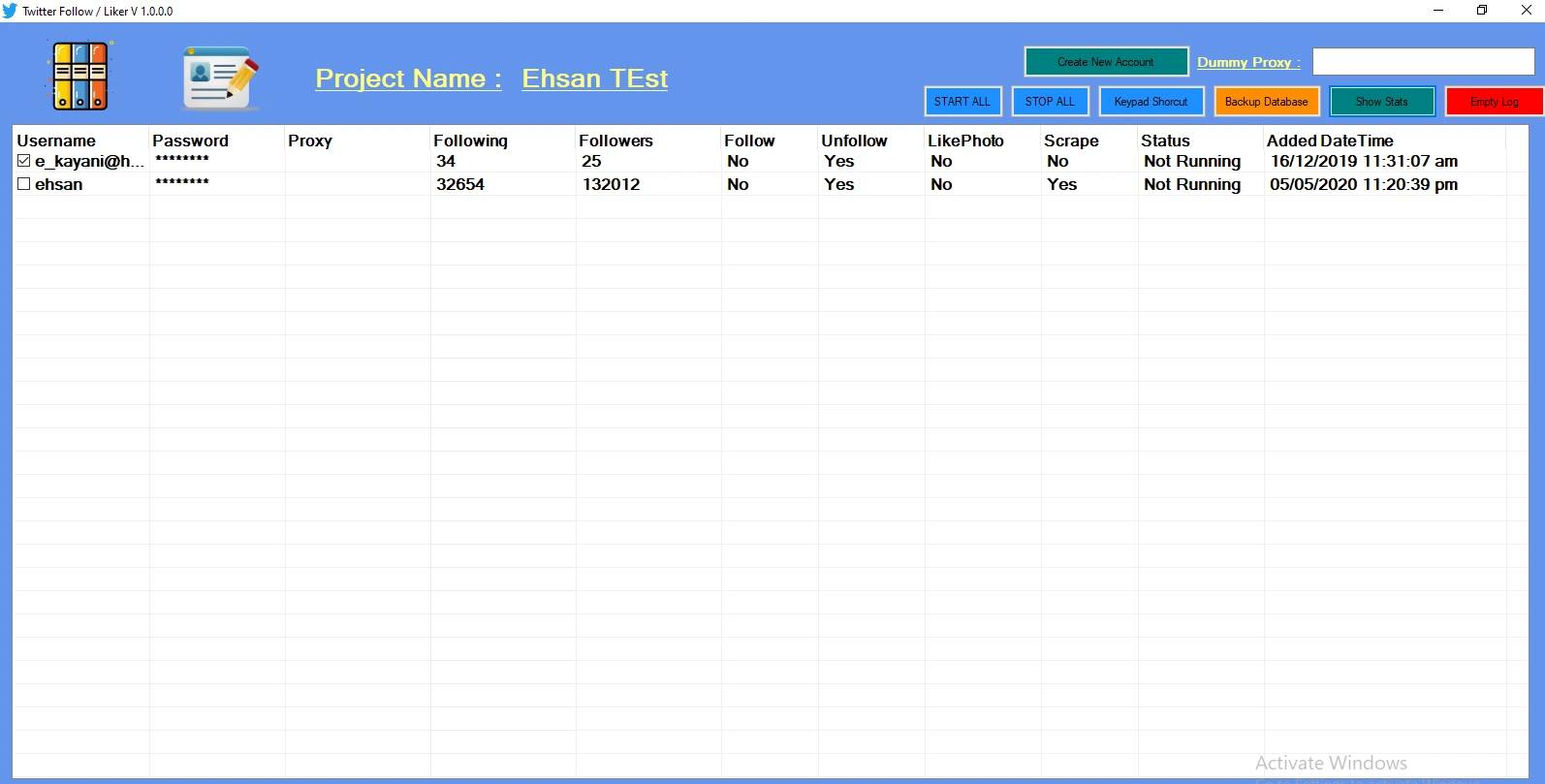Image resolution: width=1545 pixels, height=784 pixels.
Task: Click the Twitter bird icon in title bar
Action: click(10, 11)
